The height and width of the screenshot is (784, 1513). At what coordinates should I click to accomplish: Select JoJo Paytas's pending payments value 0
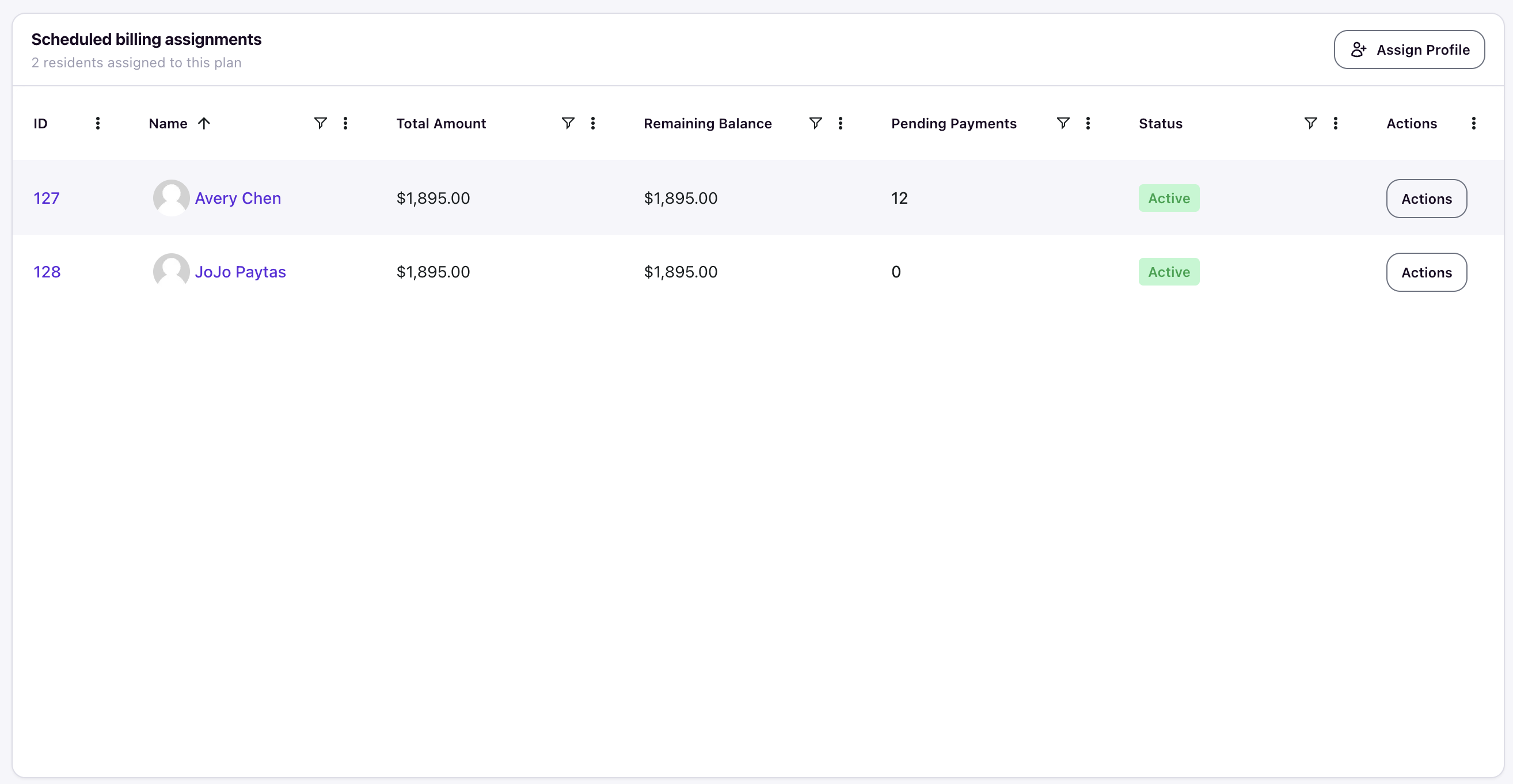(x=896, y=272)
